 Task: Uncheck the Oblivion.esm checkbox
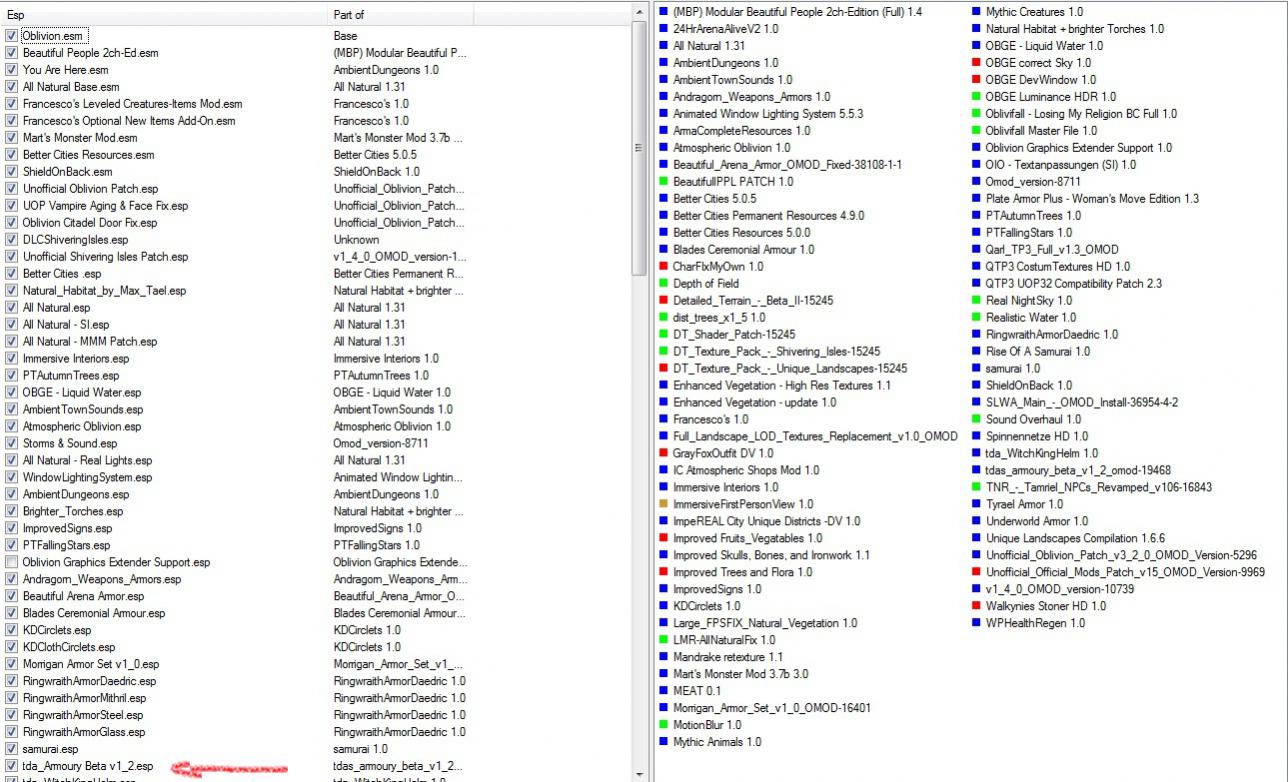point(11,36)
